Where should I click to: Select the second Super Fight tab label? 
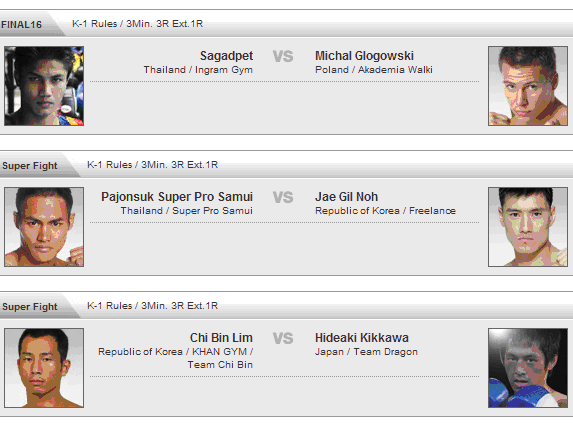pyautogui.click(x=30, y=307)
